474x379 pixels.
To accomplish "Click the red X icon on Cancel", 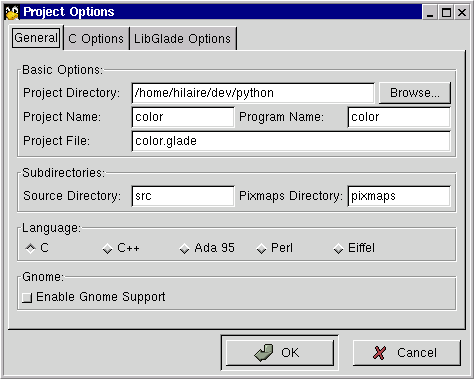I will point(379,353).
